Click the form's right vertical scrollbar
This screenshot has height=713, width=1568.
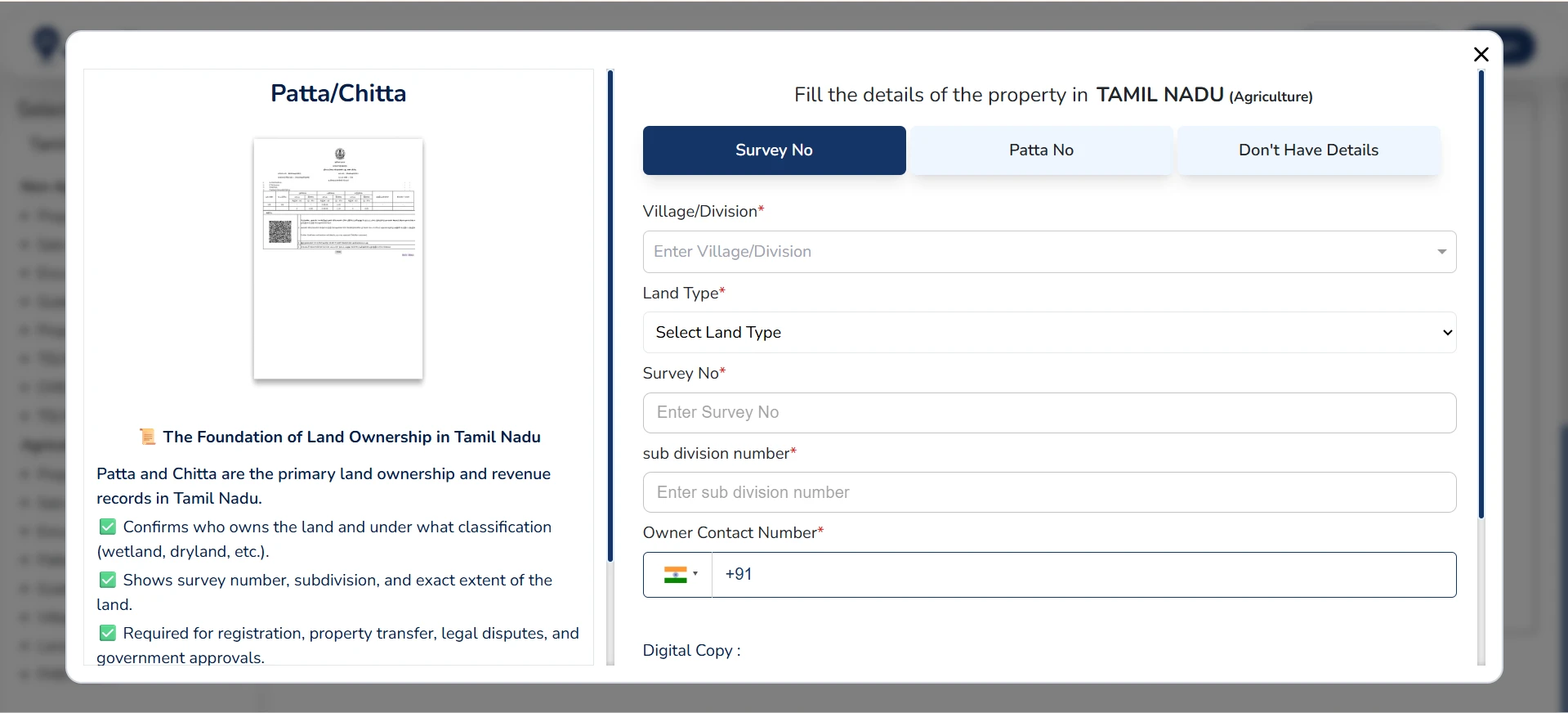pyautogui.click(x=1481, y=294)
